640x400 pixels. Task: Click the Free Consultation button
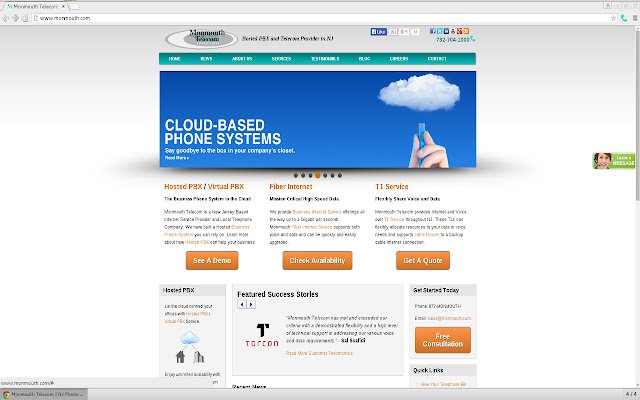tap(443, 340)
